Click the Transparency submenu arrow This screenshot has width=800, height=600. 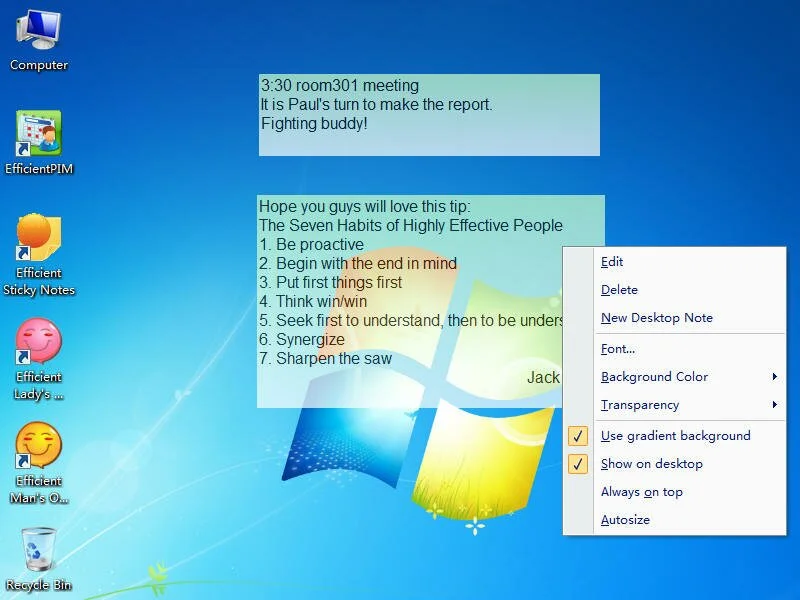(x=775, y=405)
